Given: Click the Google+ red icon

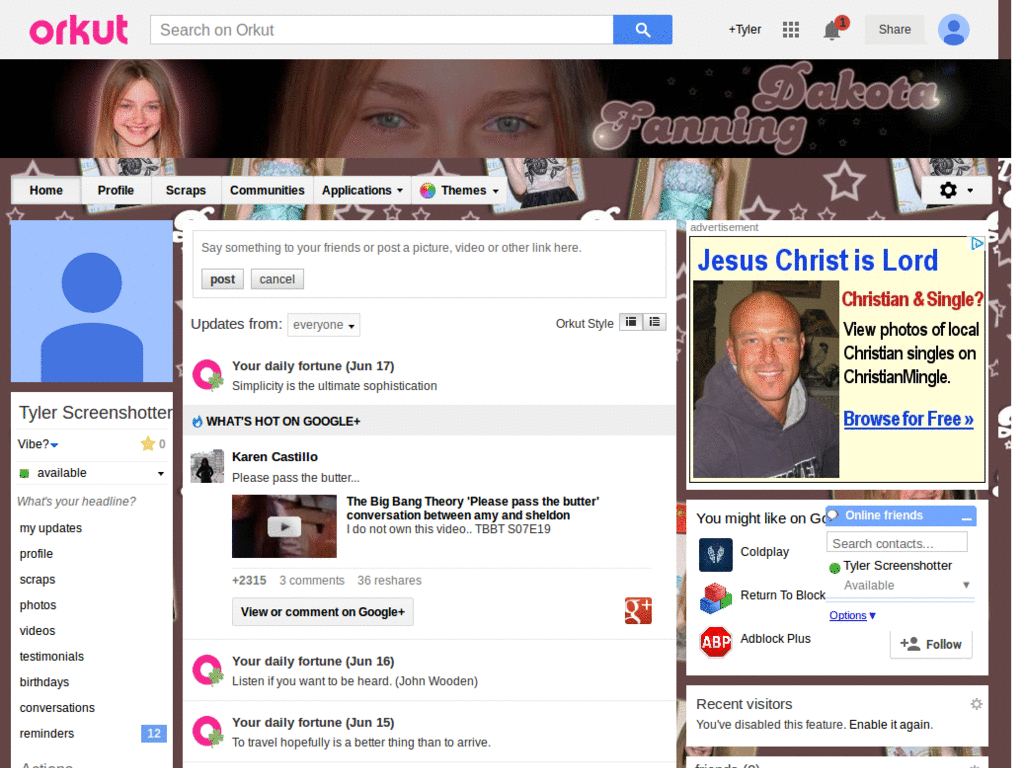Looking at the screenshot, I should 638,611.
